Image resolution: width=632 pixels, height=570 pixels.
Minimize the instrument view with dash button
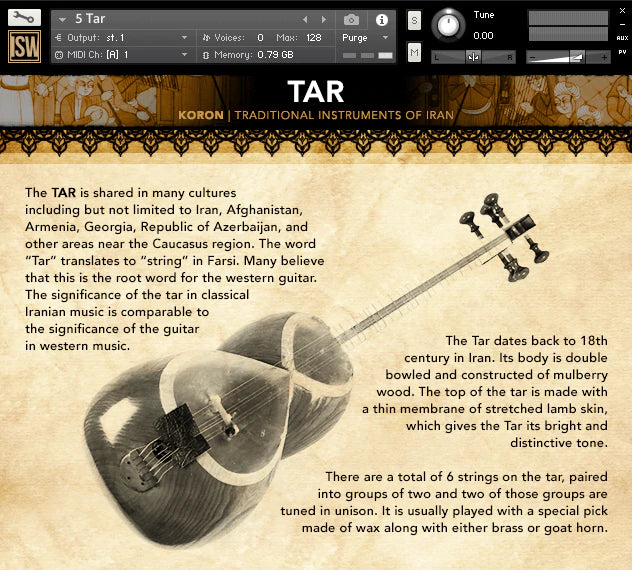(x=622, y=24)
